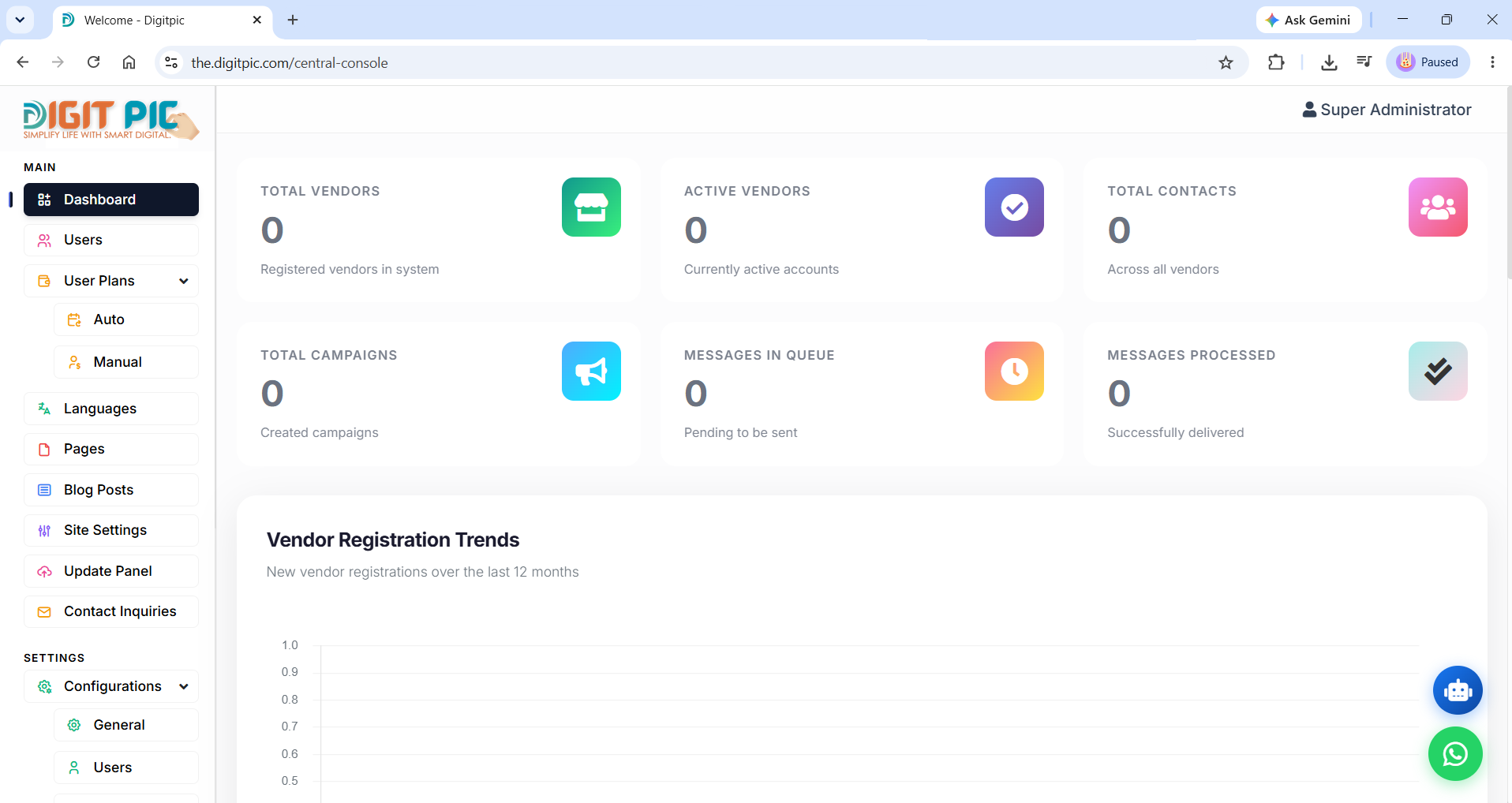This screenshot has height=803, width=1512.
Task: Click the Active Vendors checkmark icon
Action: point(1014,207)
